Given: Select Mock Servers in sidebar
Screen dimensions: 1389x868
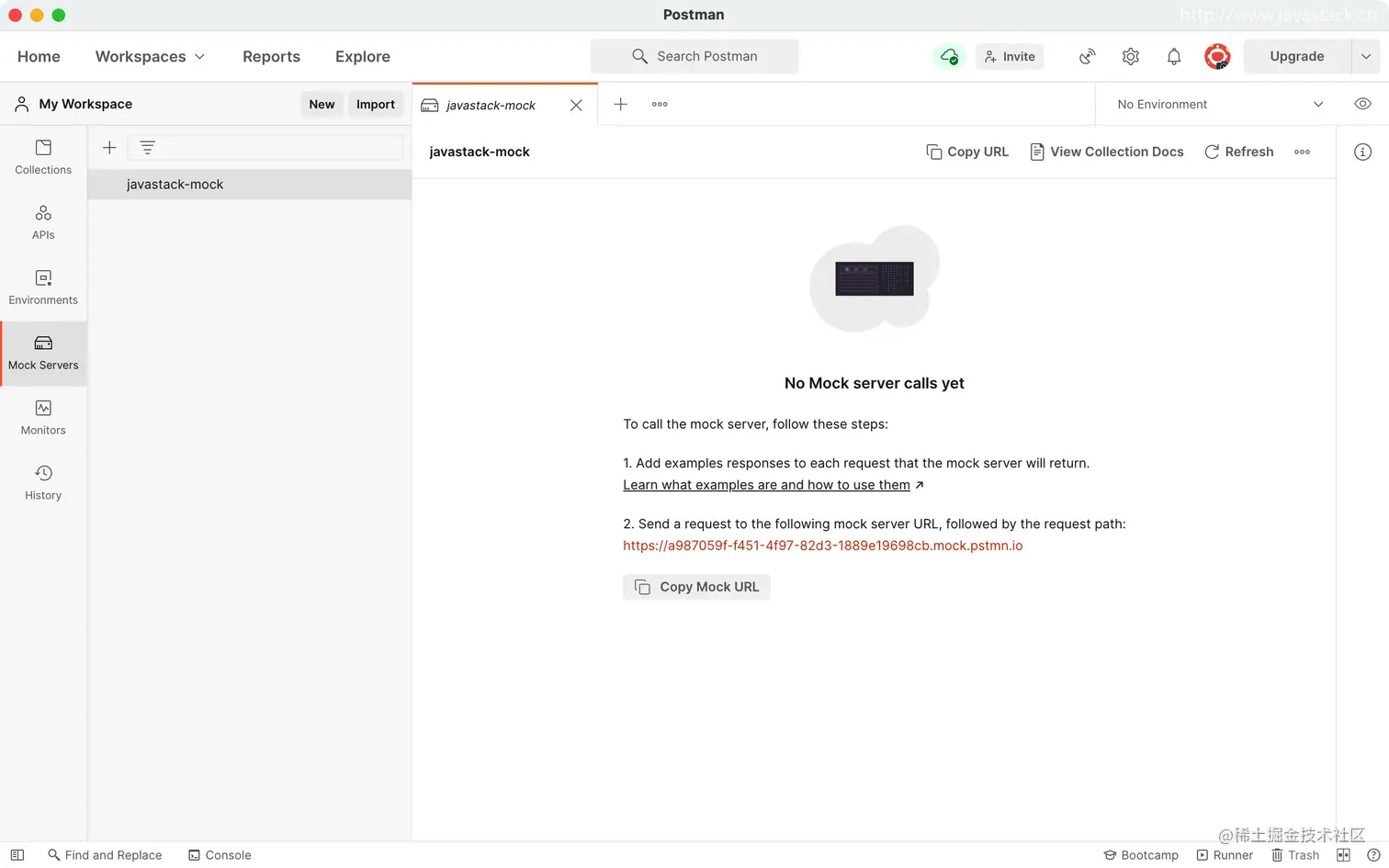Looking at the screenshot, I should click(x=43, y=353).
